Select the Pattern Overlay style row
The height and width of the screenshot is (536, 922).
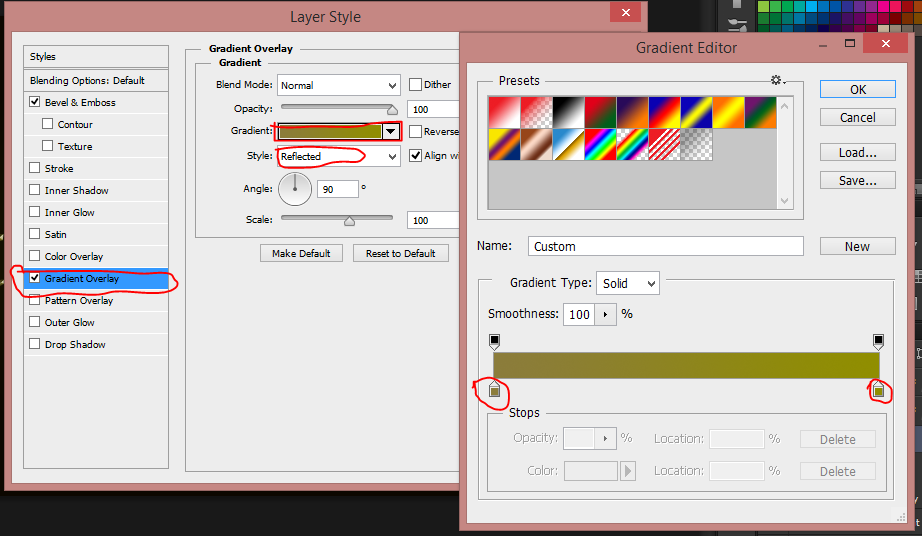click(96, 300)
